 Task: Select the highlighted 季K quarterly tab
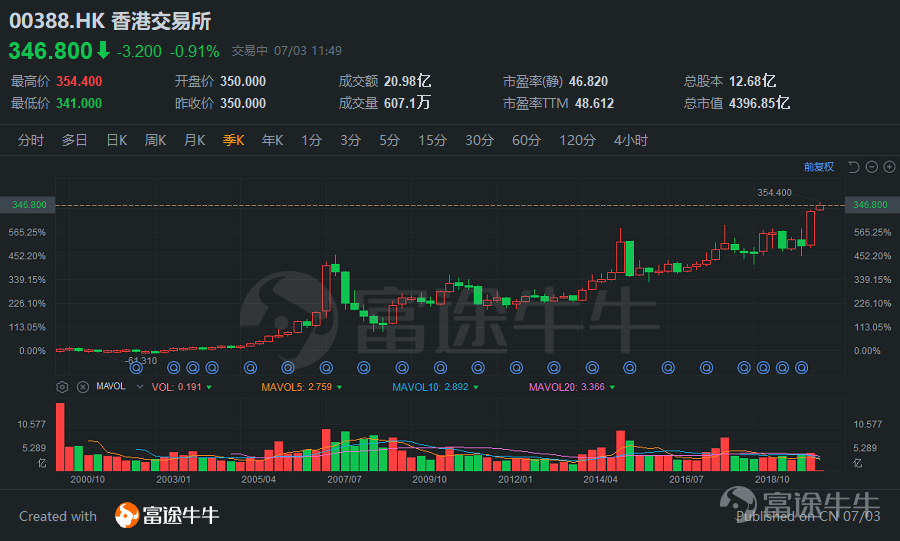tap(234, 140)
